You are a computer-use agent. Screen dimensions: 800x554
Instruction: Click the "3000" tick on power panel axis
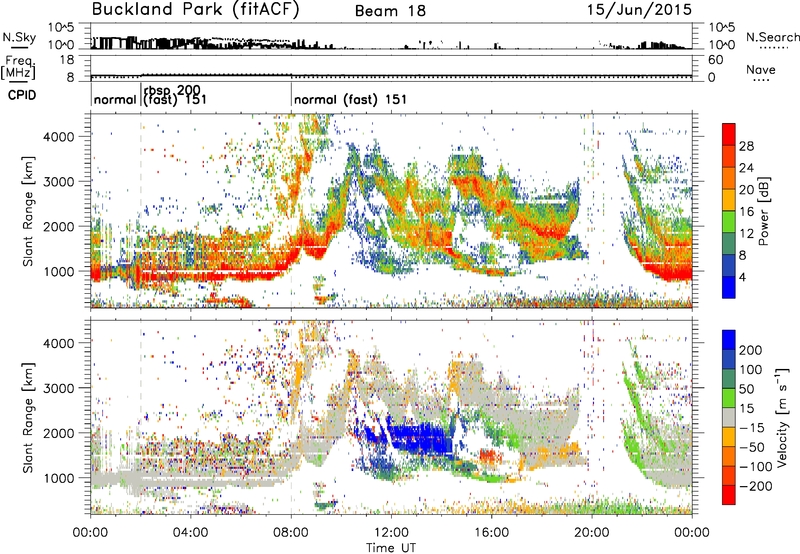click(x=58, y=182)
